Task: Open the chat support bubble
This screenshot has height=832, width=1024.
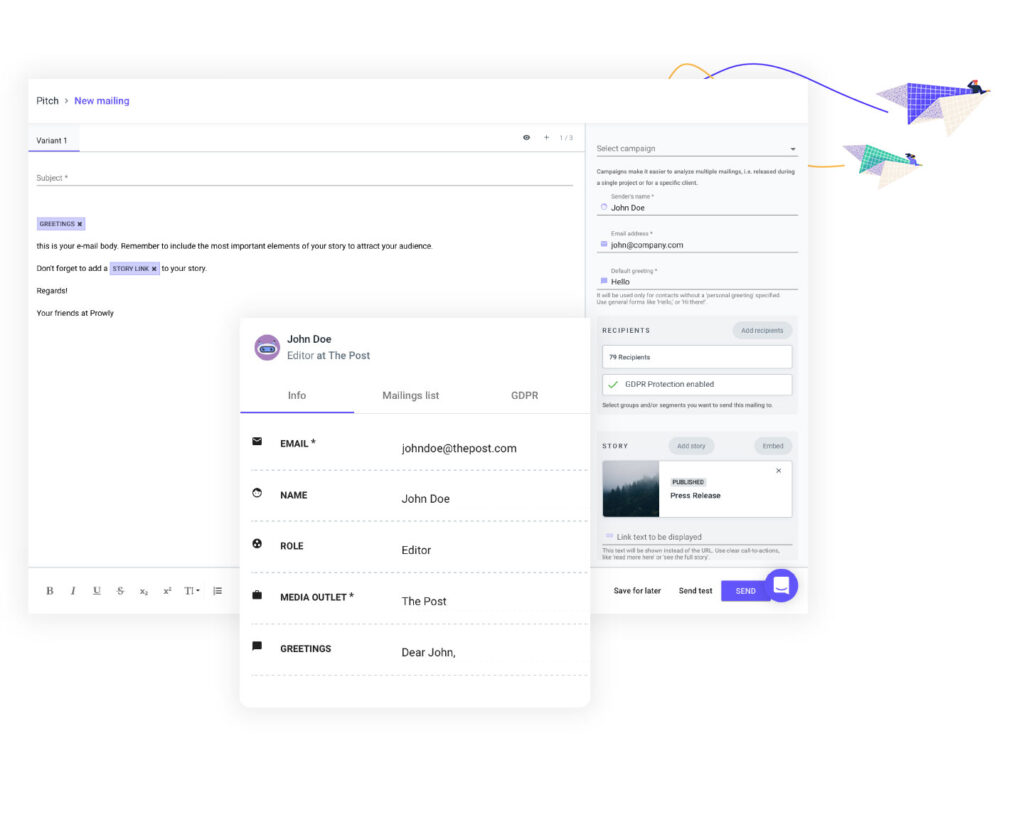Action: coord(781,585)
